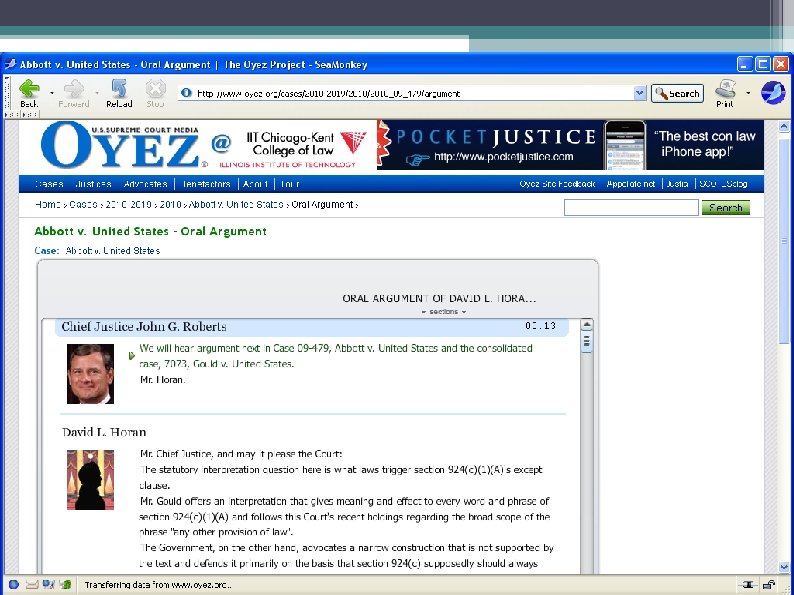Click the Stop loading icon
The image size is (794, 595).
(x=155, y=89)
